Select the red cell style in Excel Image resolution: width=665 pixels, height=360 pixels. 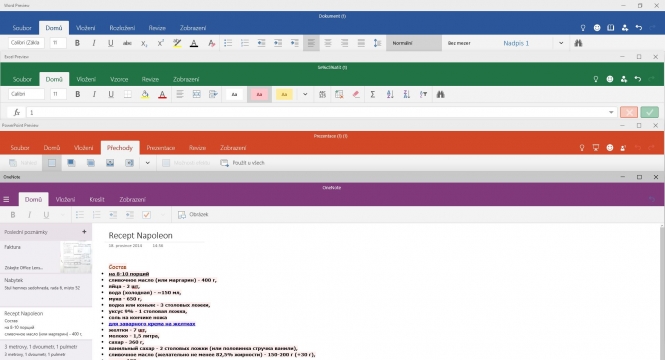(x=259, y=95)
